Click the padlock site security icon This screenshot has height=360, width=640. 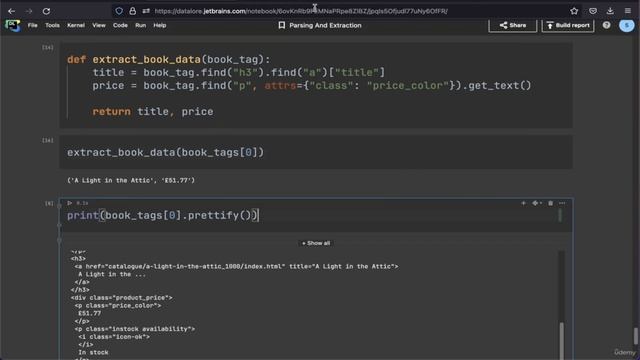[x=132, y=11]
